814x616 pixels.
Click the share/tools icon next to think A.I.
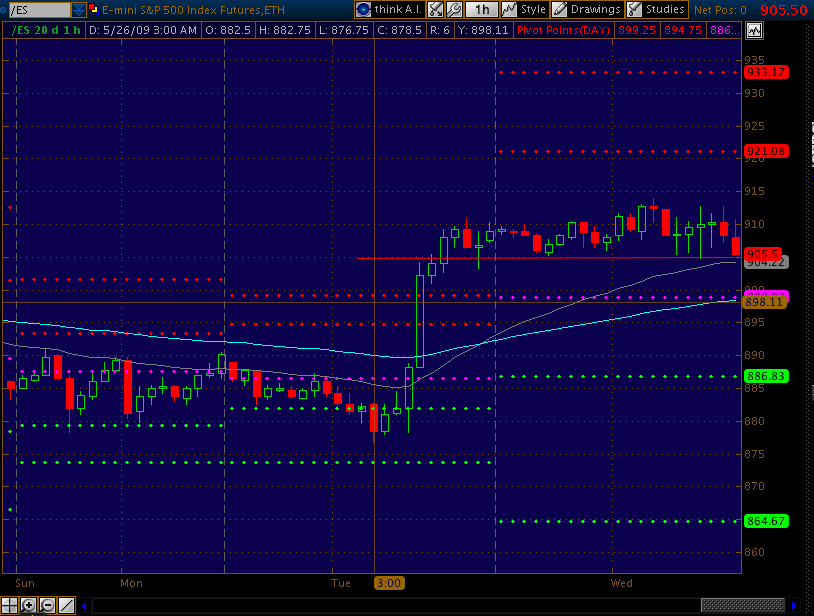tap(435, 9)
